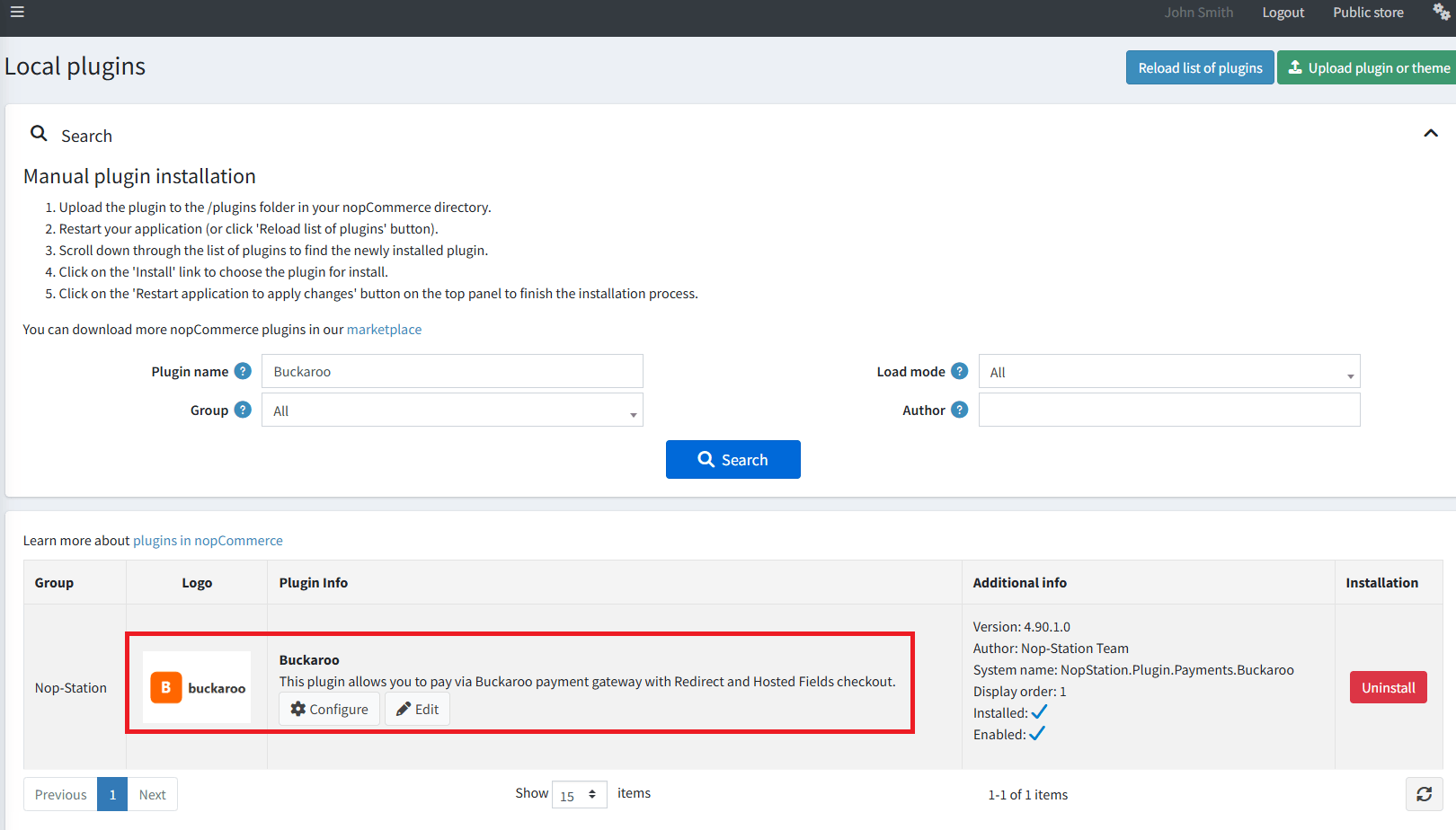Click the Installed checkmark icon
The width and height of the screenshot is (1456, 830).
(x=1040, y=712)
